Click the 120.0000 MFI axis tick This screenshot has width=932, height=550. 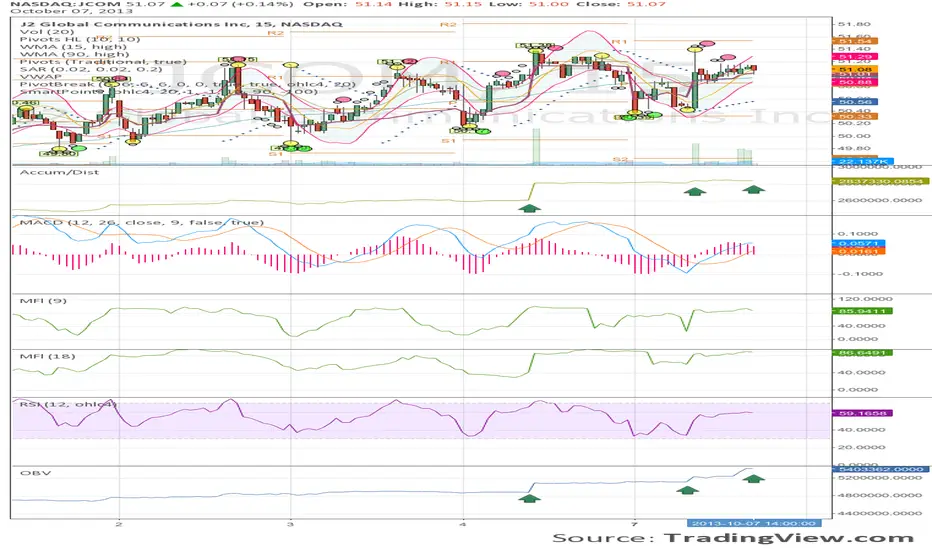point(865,299)
